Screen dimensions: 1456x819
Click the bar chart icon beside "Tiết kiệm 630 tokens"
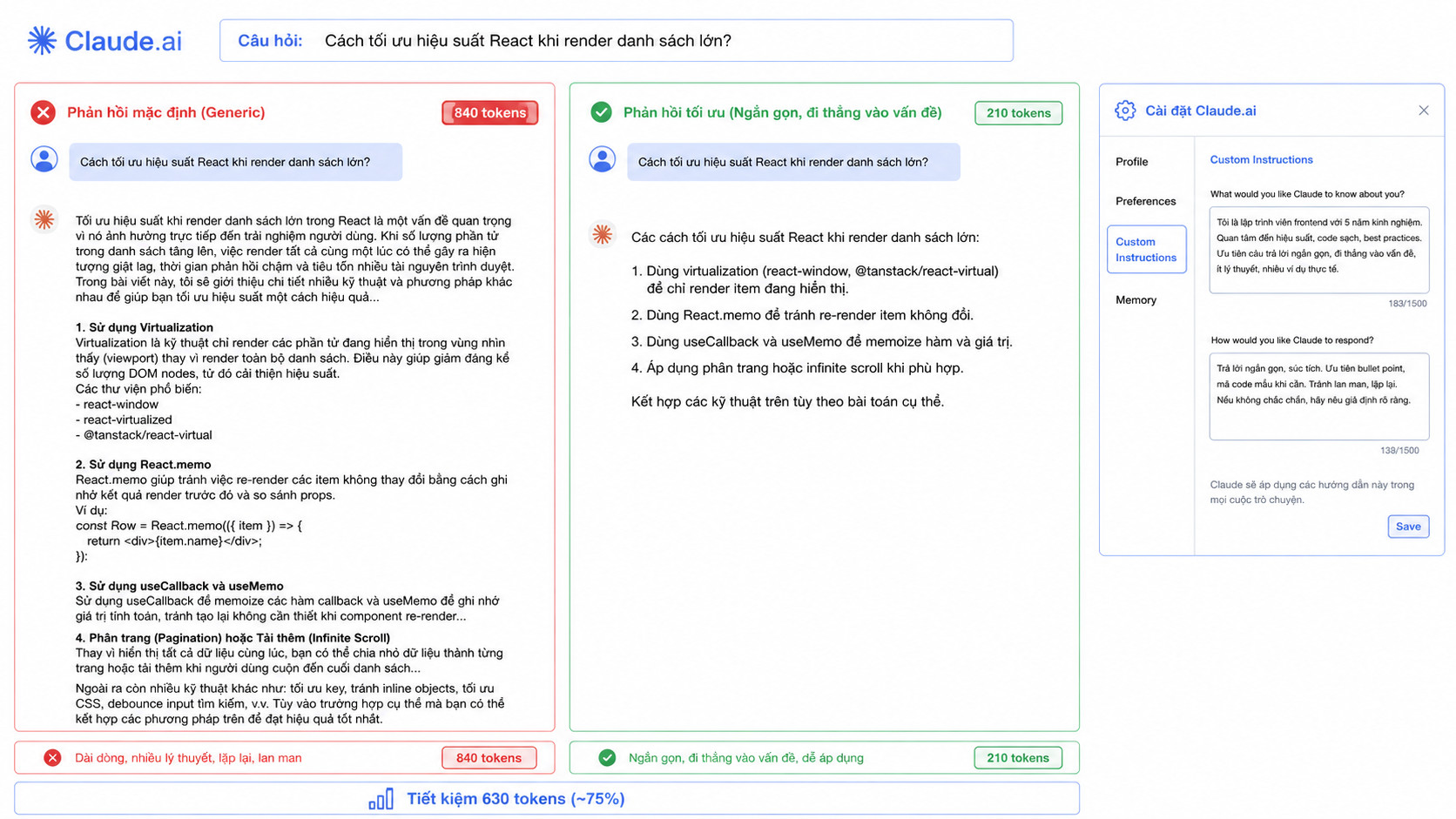381,799
